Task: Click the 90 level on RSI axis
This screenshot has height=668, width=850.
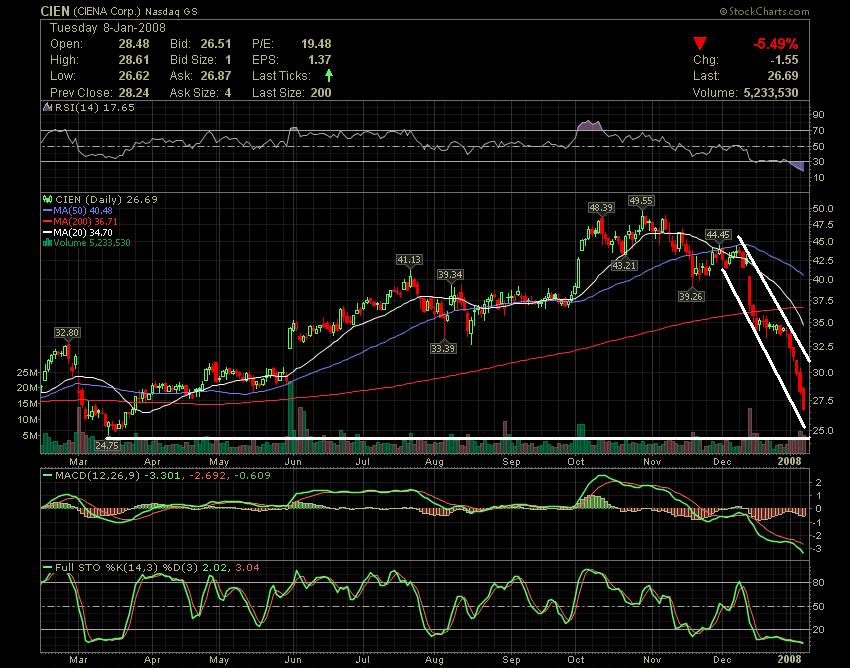Action: 819,114
